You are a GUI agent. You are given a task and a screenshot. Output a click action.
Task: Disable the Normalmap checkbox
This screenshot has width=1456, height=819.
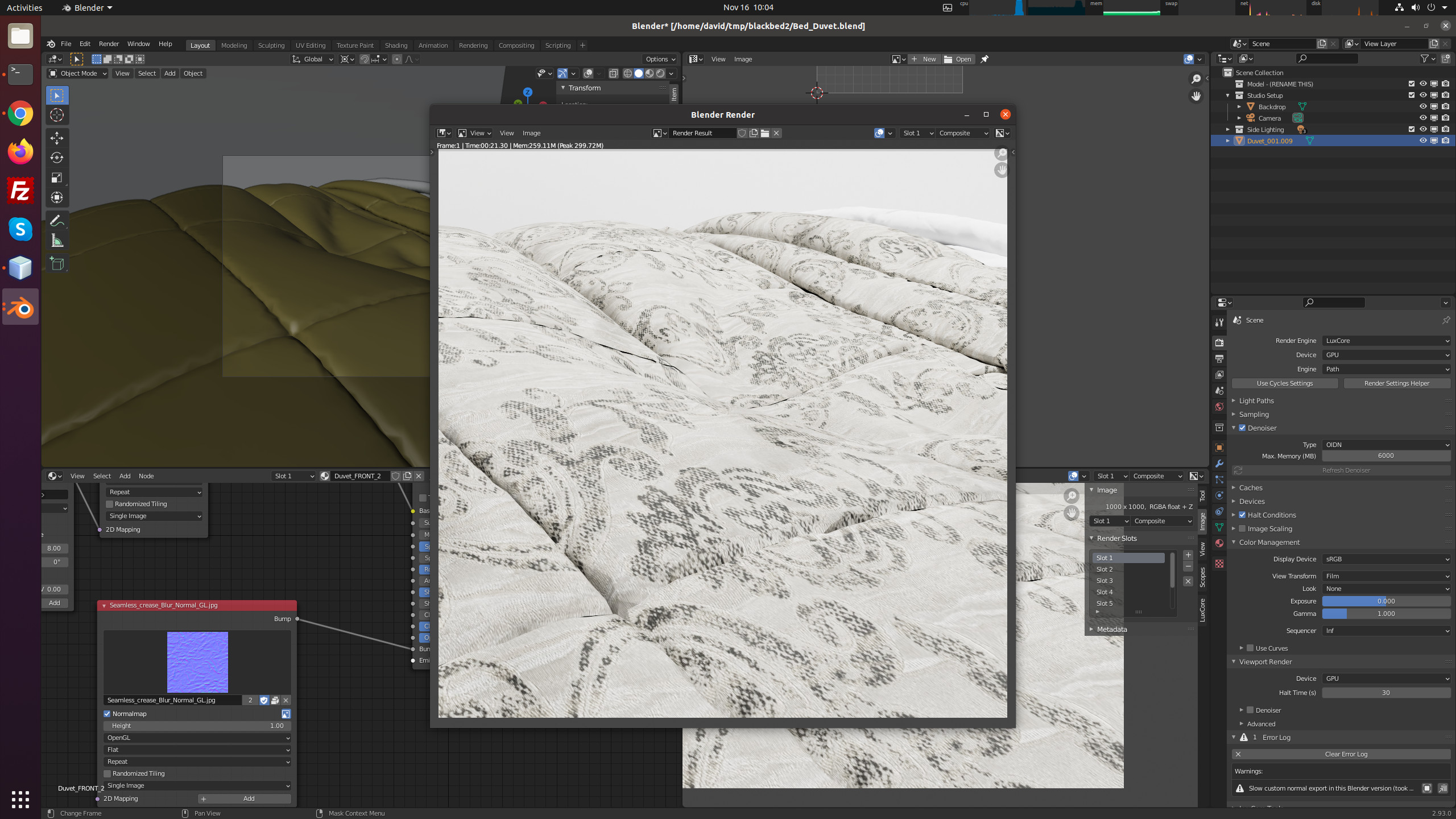point(107,714)
